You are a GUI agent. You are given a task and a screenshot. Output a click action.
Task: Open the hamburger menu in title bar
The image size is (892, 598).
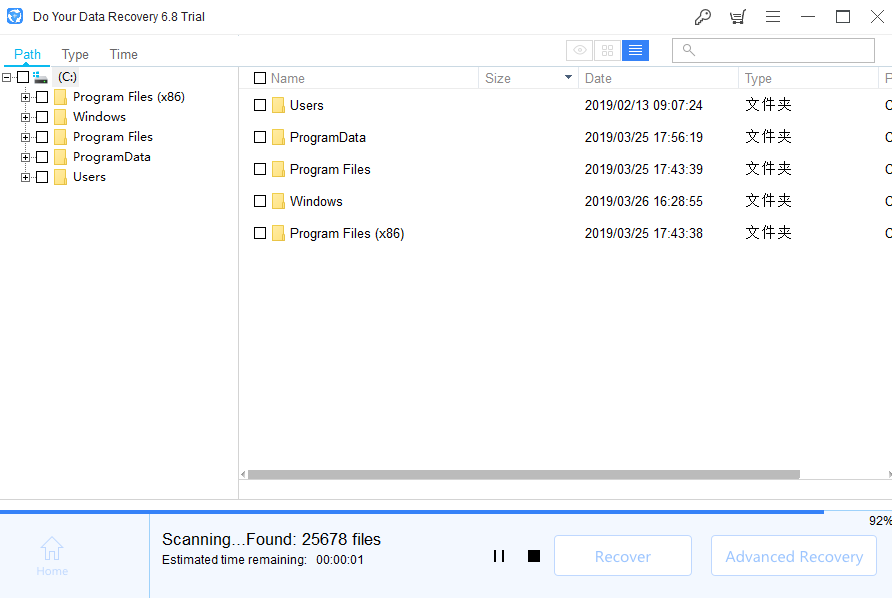pyautogui.click(x=773, y=17)
